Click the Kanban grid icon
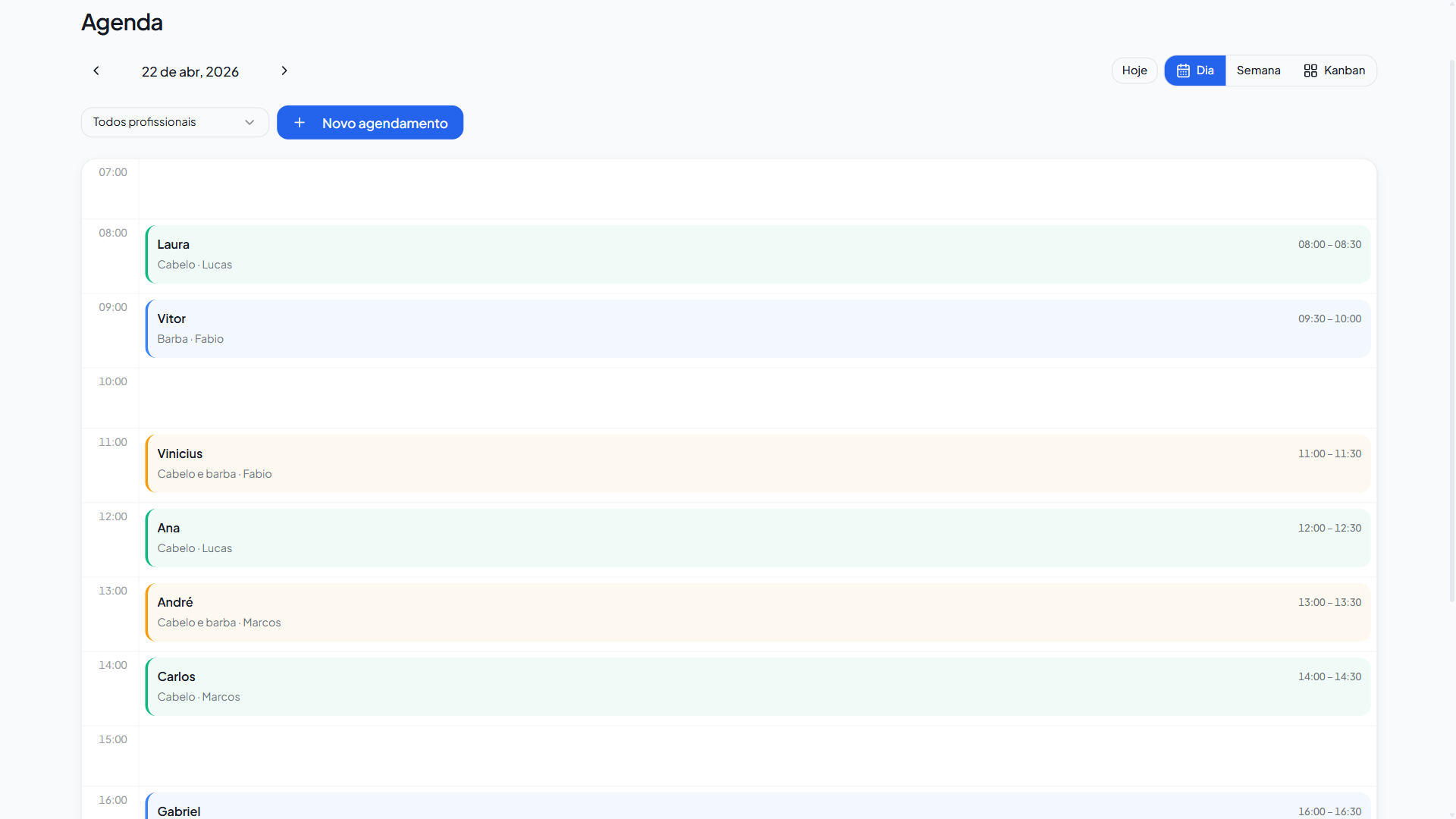This screenshot has height=819, width=1456. [1310, 71]
